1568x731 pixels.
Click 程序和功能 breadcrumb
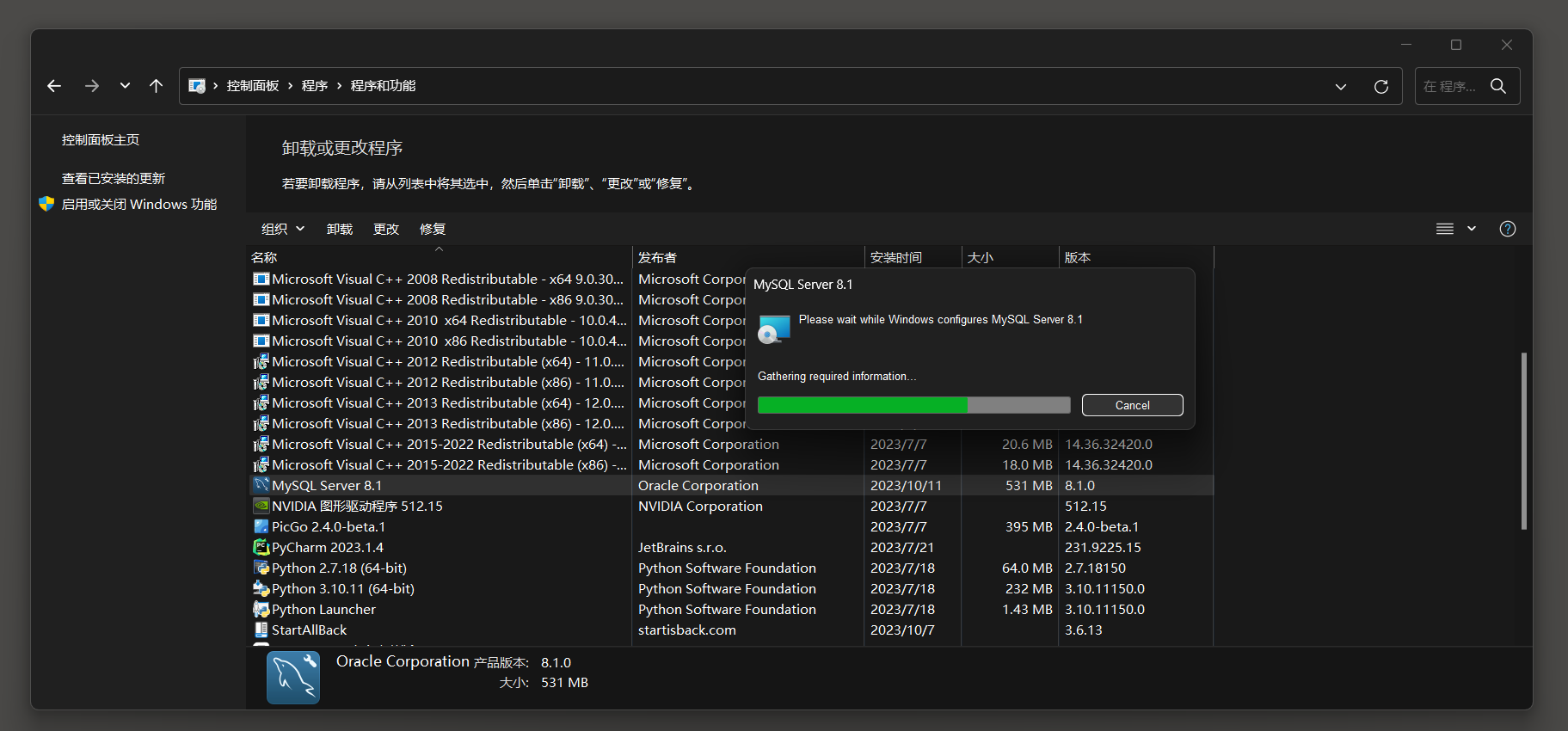[383, 86]
